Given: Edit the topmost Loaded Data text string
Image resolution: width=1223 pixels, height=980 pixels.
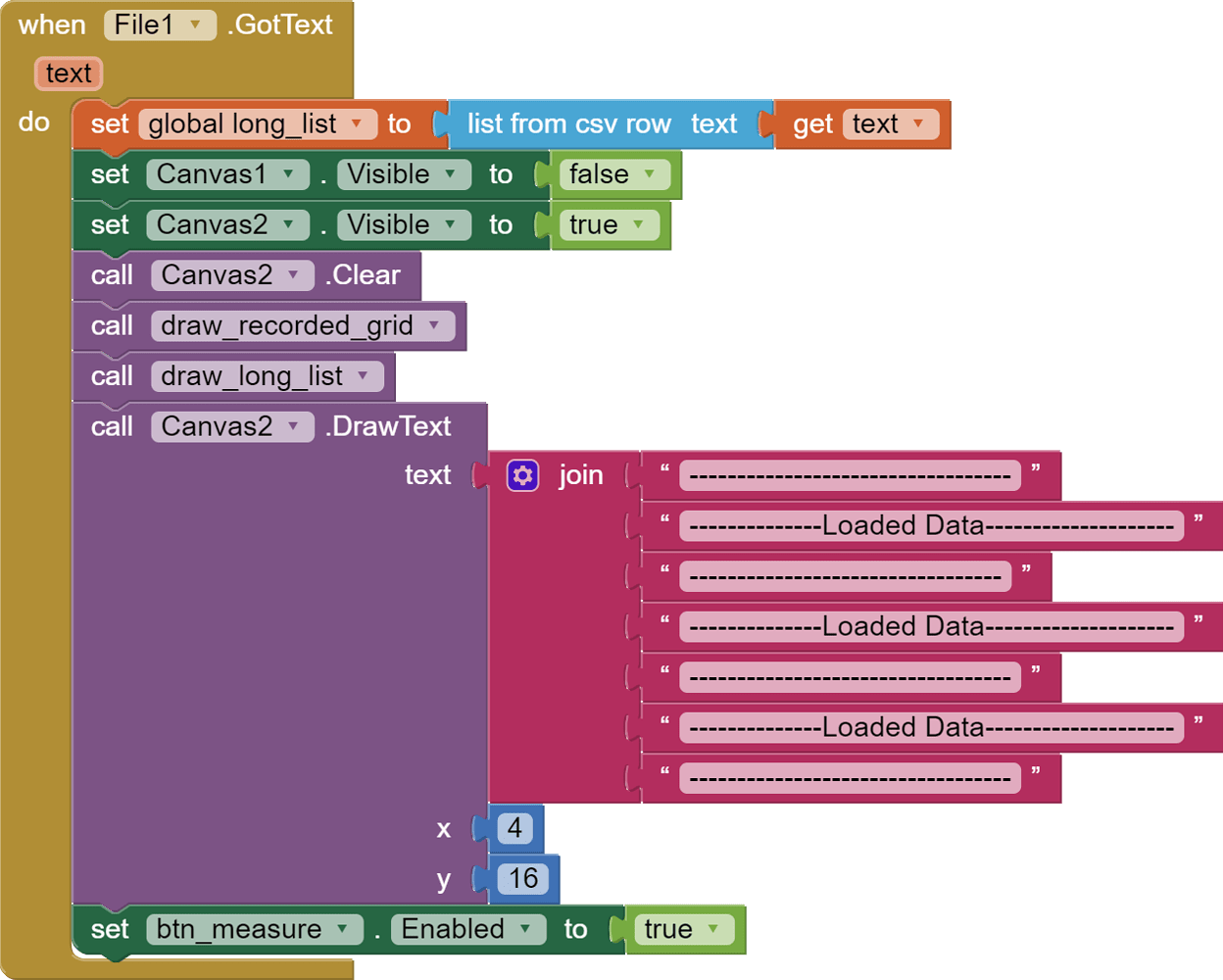Looking at the screenshot, I should 930,526.
